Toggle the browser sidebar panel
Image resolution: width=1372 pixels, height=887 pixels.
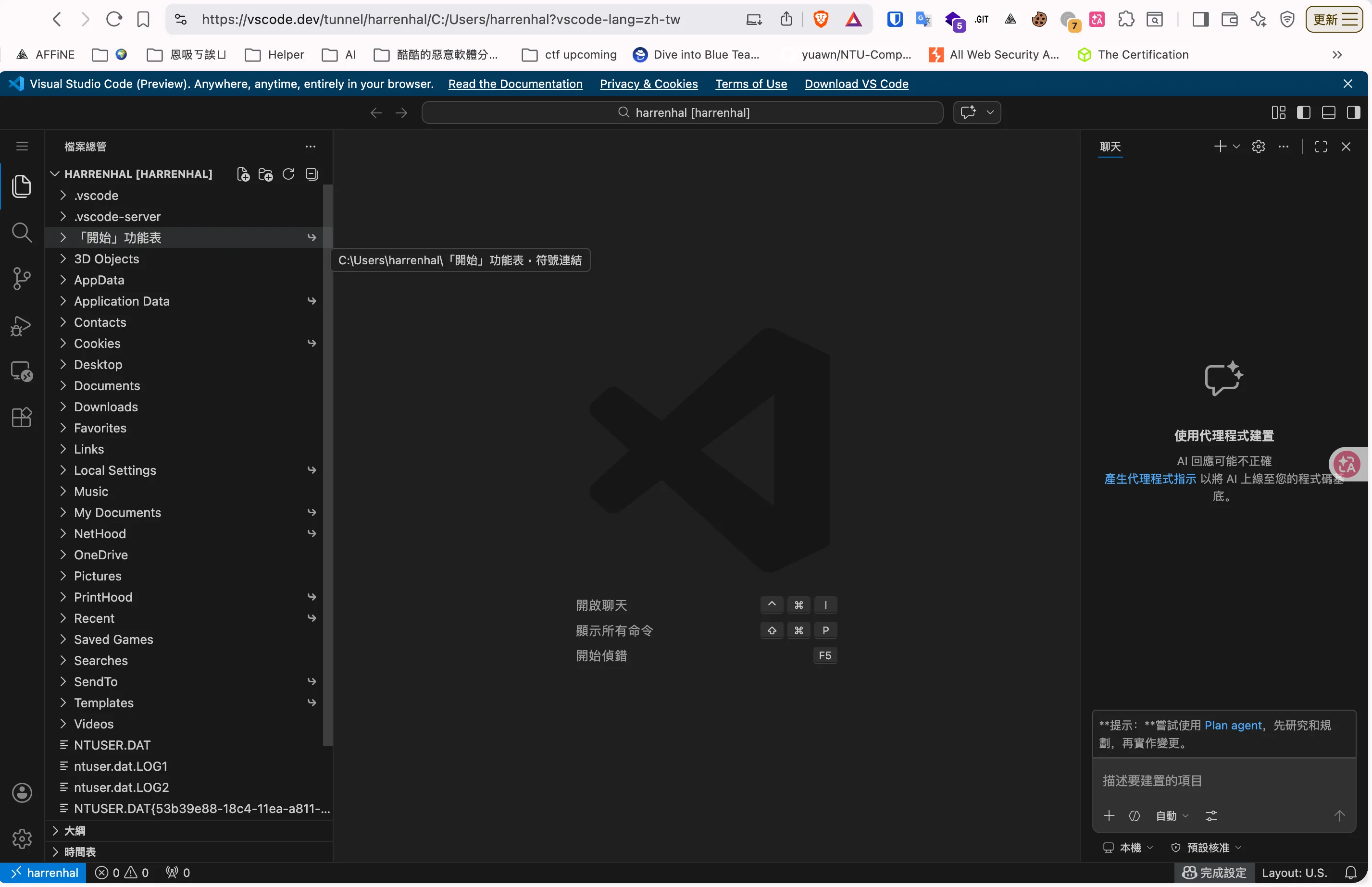coord(1200,20)
